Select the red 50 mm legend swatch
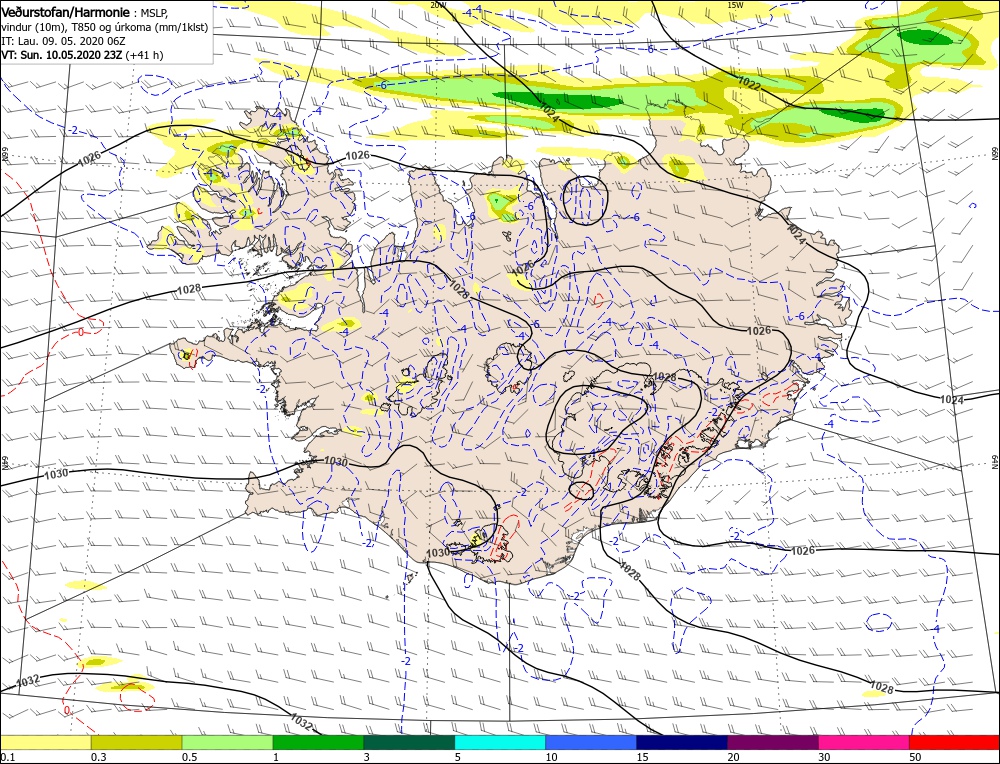The height and width of the screenshot is (764, 1000). 954,742
